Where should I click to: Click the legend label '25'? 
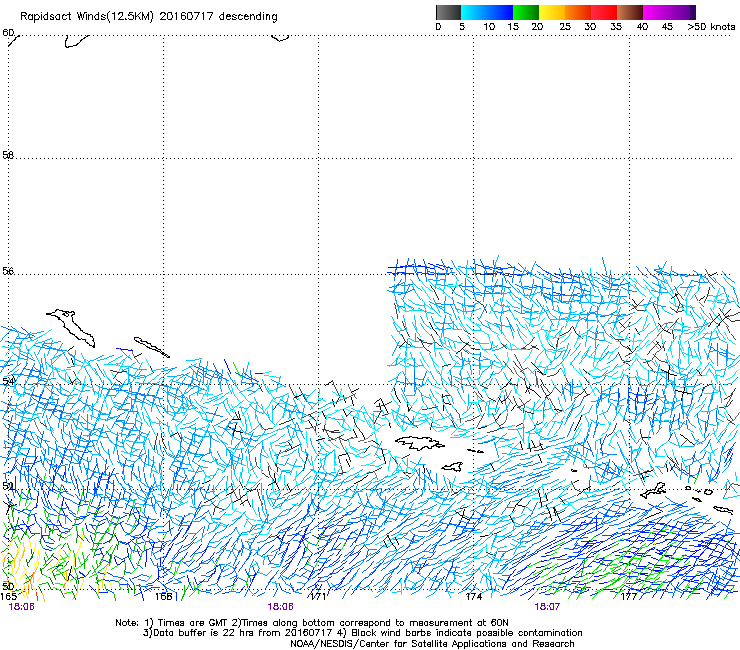[565, 27]
